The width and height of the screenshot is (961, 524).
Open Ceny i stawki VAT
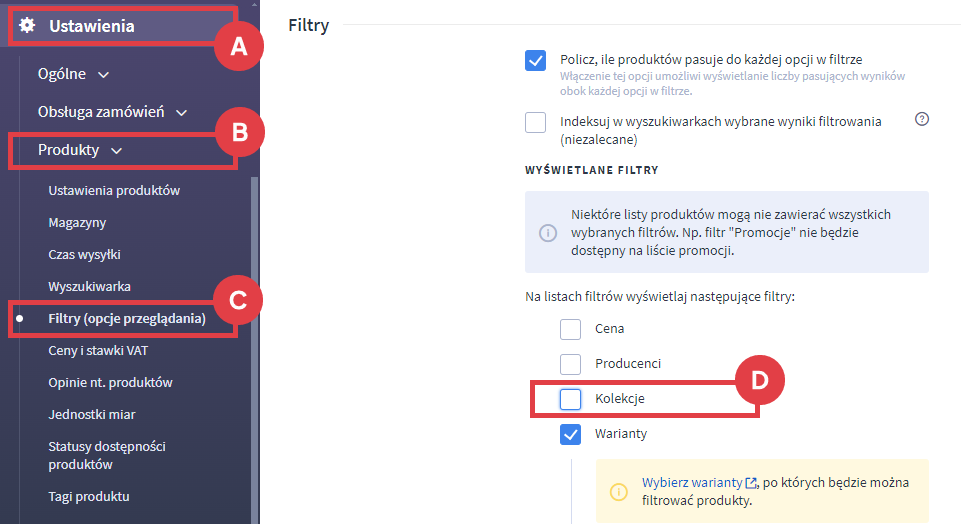coord(98,350)
